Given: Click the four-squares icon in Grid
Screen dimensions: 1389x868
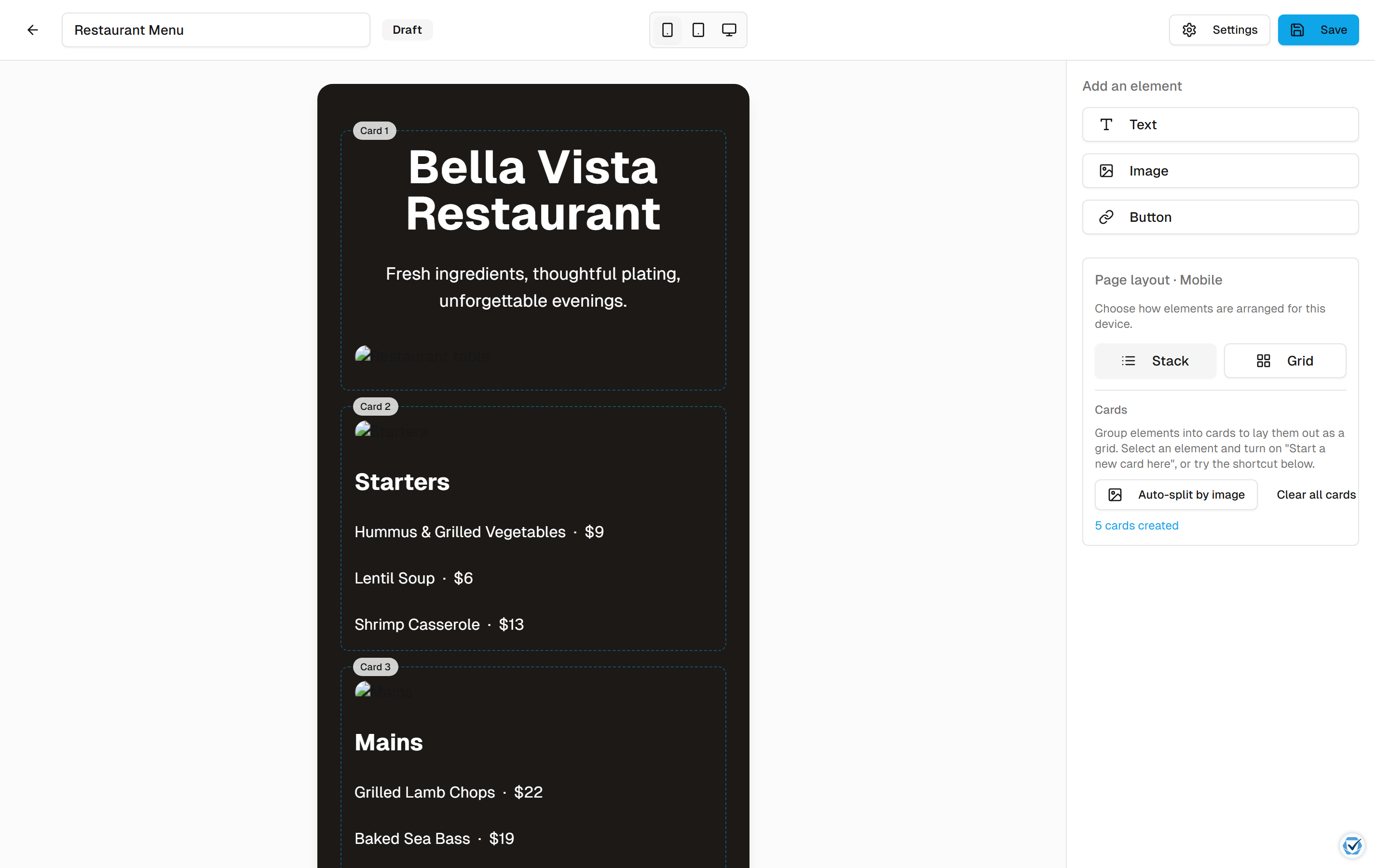Looking at the screenshot, I should 1263,361.
